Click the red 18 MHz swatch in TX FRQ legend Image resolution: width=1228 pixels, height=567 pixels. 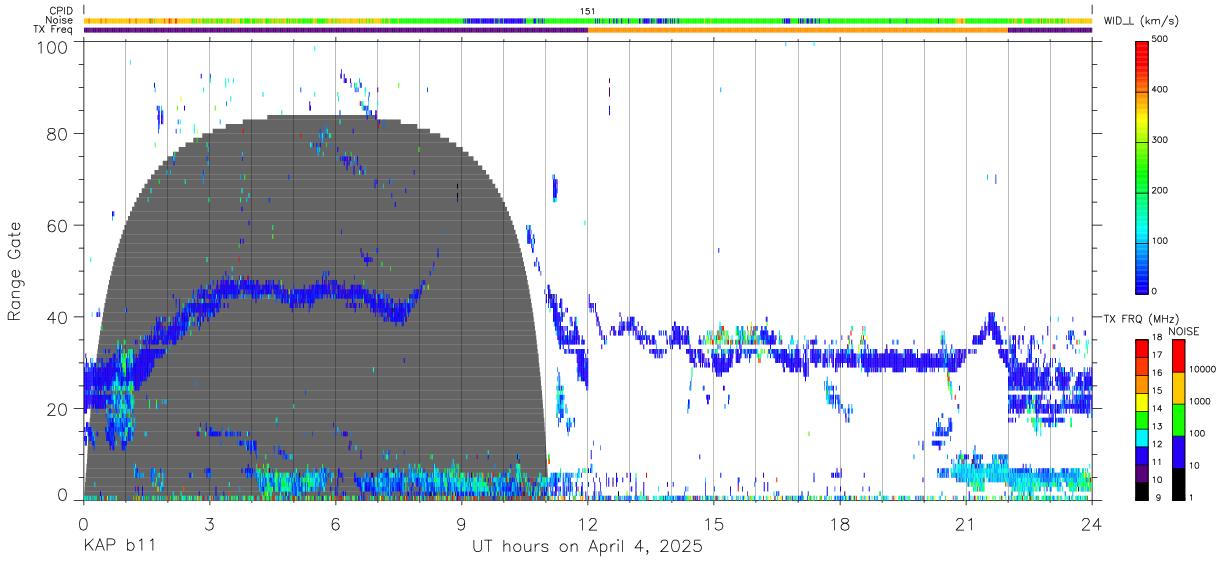click(1142, 346)
